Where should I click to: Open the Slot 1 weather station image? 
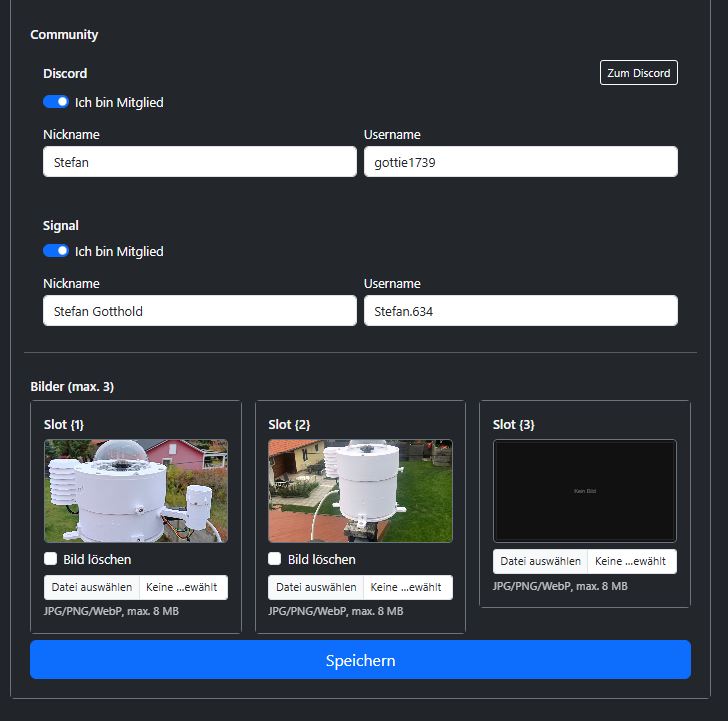coord(136,491)
